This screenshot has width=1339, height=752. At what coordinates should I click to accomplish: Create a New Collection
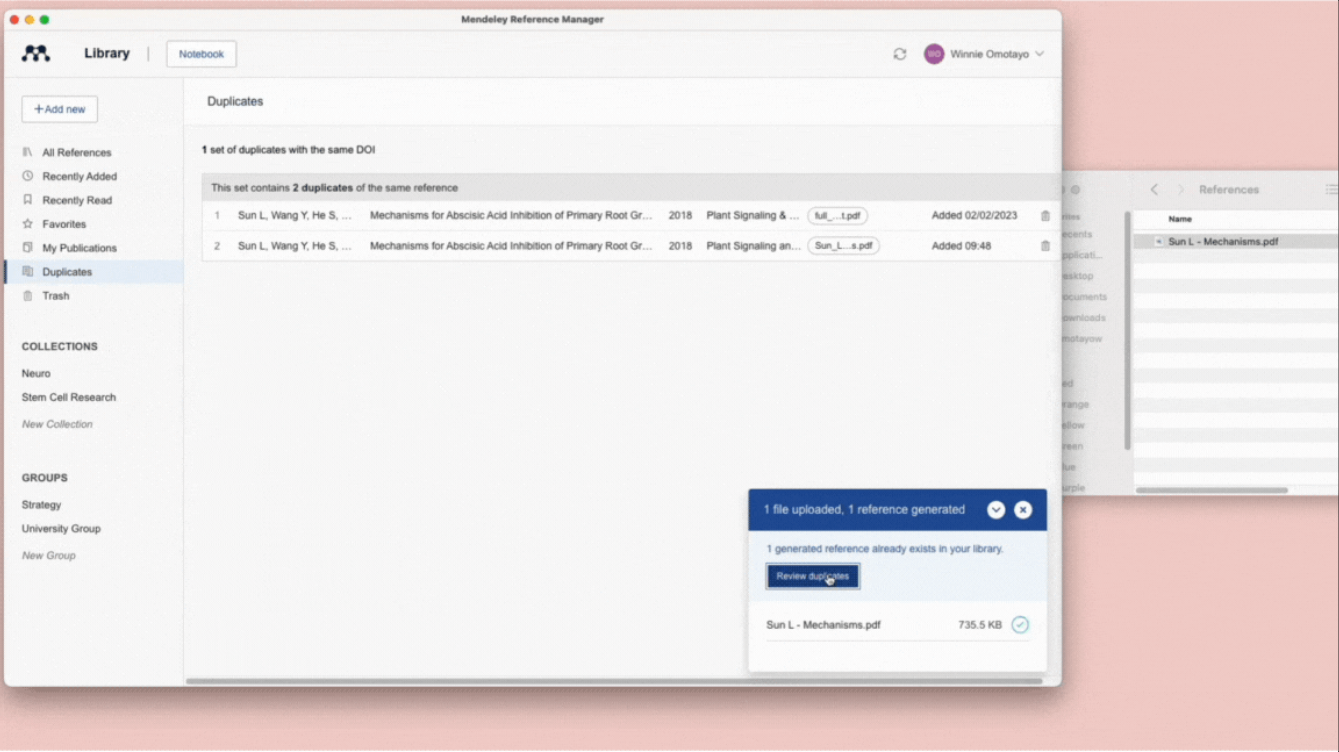[x=57, y=424]
